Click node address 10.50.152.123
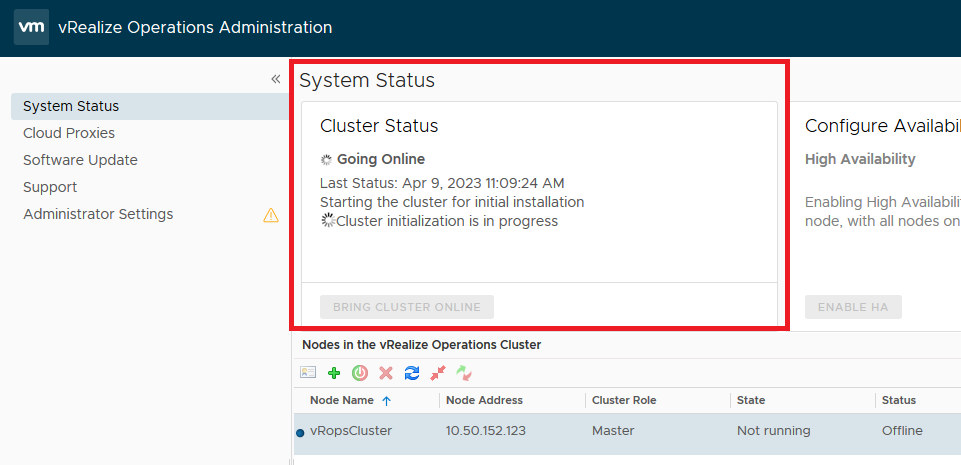This screenshot has width=961, height=465. point(486,431)
